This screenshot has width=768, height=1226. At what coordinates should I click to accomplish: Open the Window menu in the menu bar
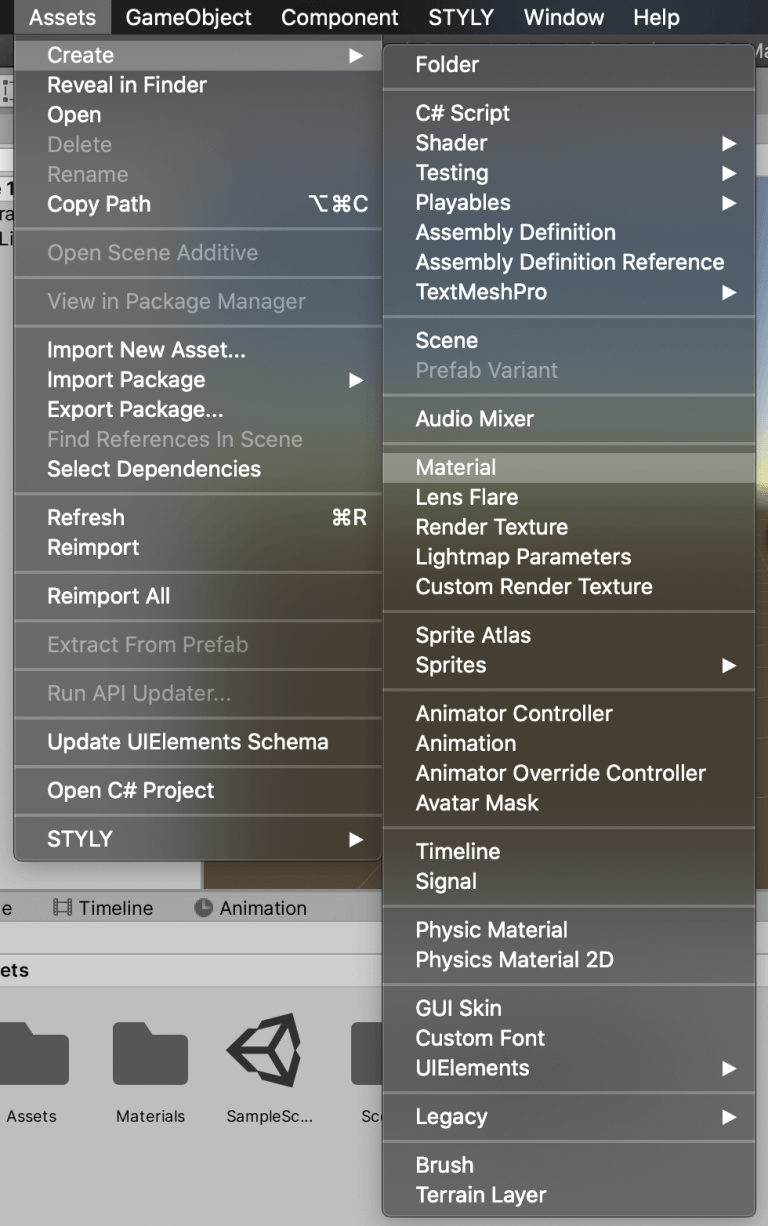pyautogui.click(x=563, y=17)
